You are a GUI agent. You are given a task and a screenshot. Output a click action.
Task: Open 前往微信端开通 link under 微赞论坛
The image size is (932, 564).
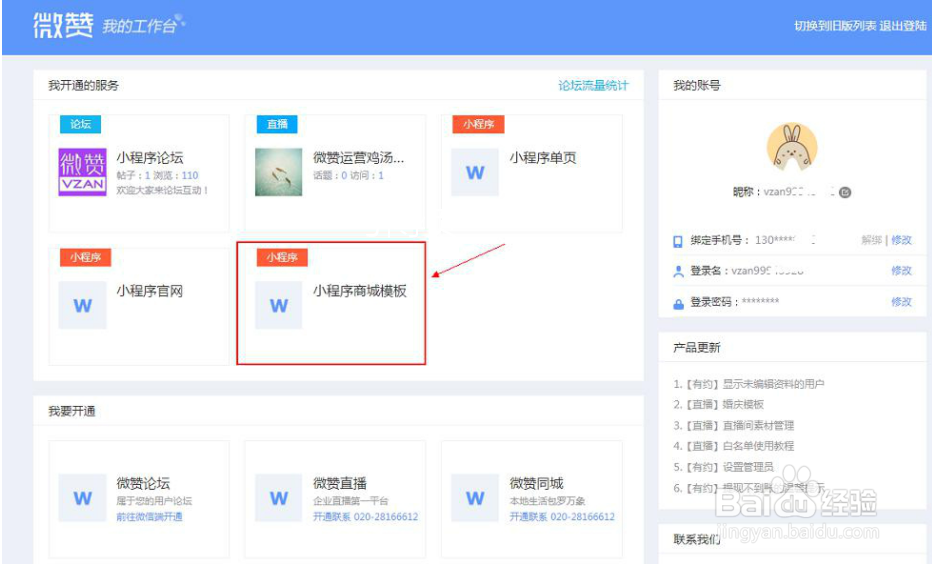click(x=149, y=517)
